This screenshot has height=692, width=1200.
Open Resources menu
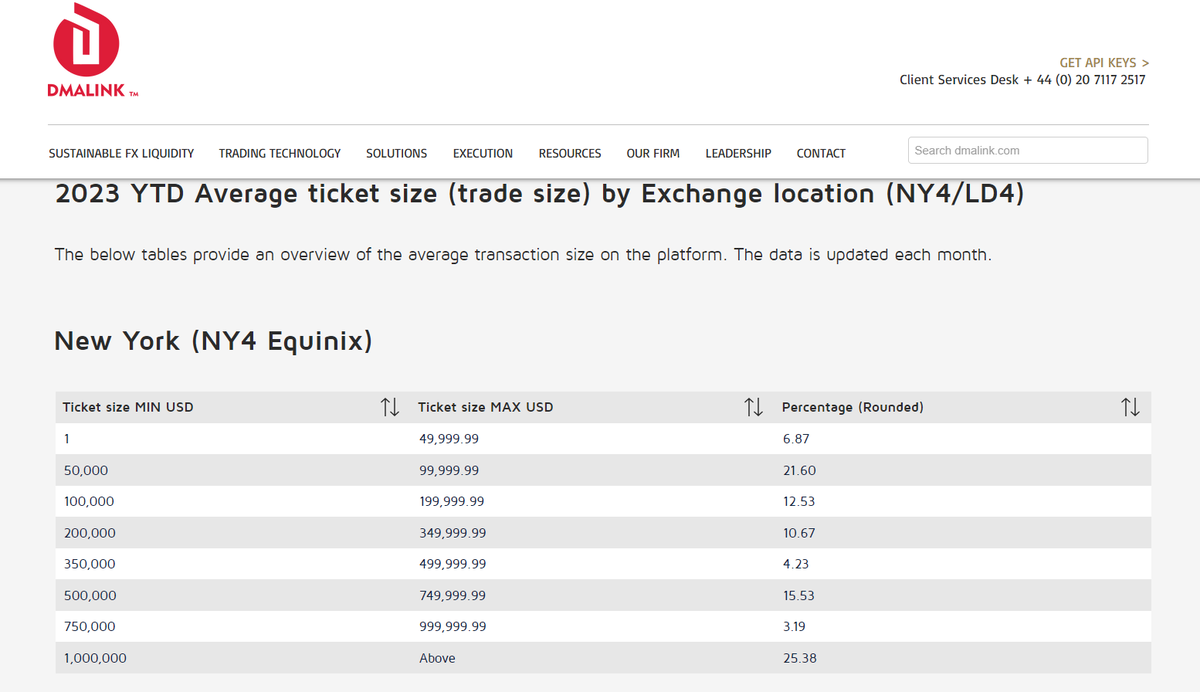(x=570, y=153)
